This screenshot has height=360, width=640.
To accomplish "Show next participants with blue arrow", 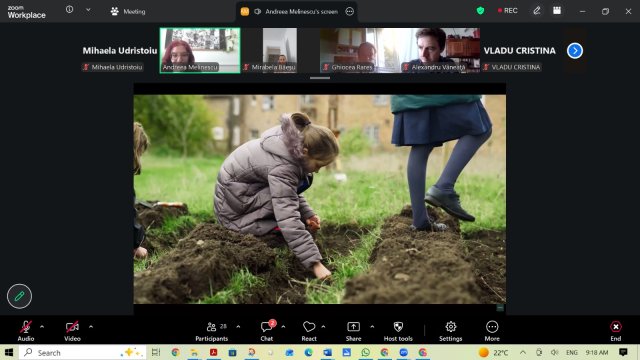I will (575, 51).
